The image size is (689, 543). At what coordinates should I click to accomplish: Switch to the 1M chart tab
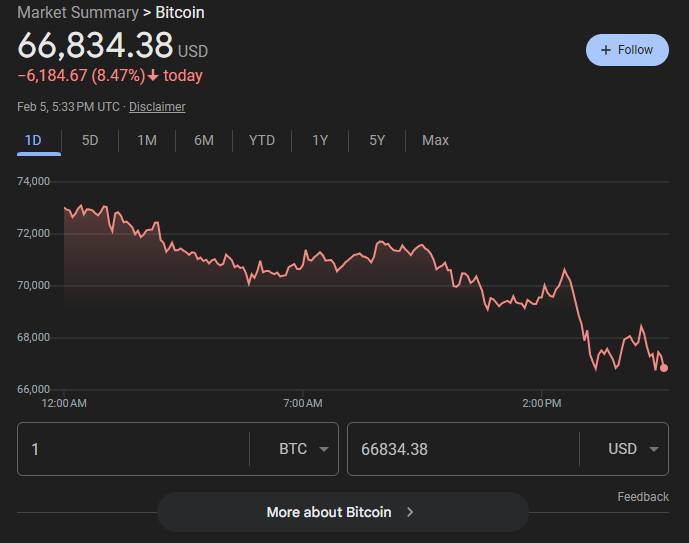(x=147, y=140)
